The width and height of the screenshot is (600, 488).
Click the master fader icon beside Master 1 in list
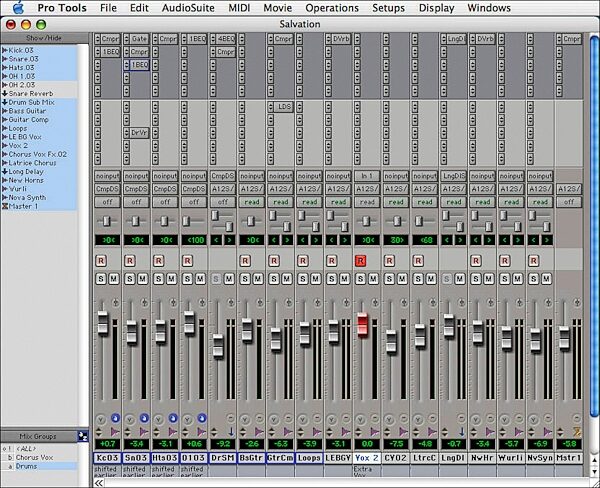click(x=5, y=206)
